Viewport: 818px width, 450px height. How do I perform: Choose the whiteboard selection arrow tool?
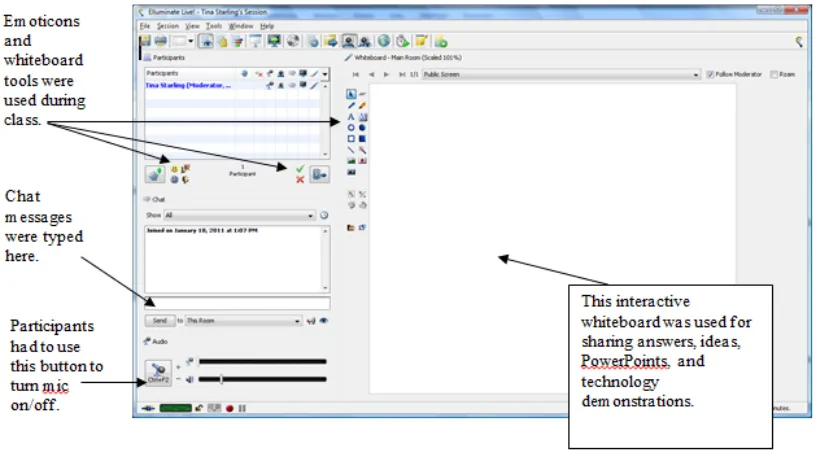(351, 94)
